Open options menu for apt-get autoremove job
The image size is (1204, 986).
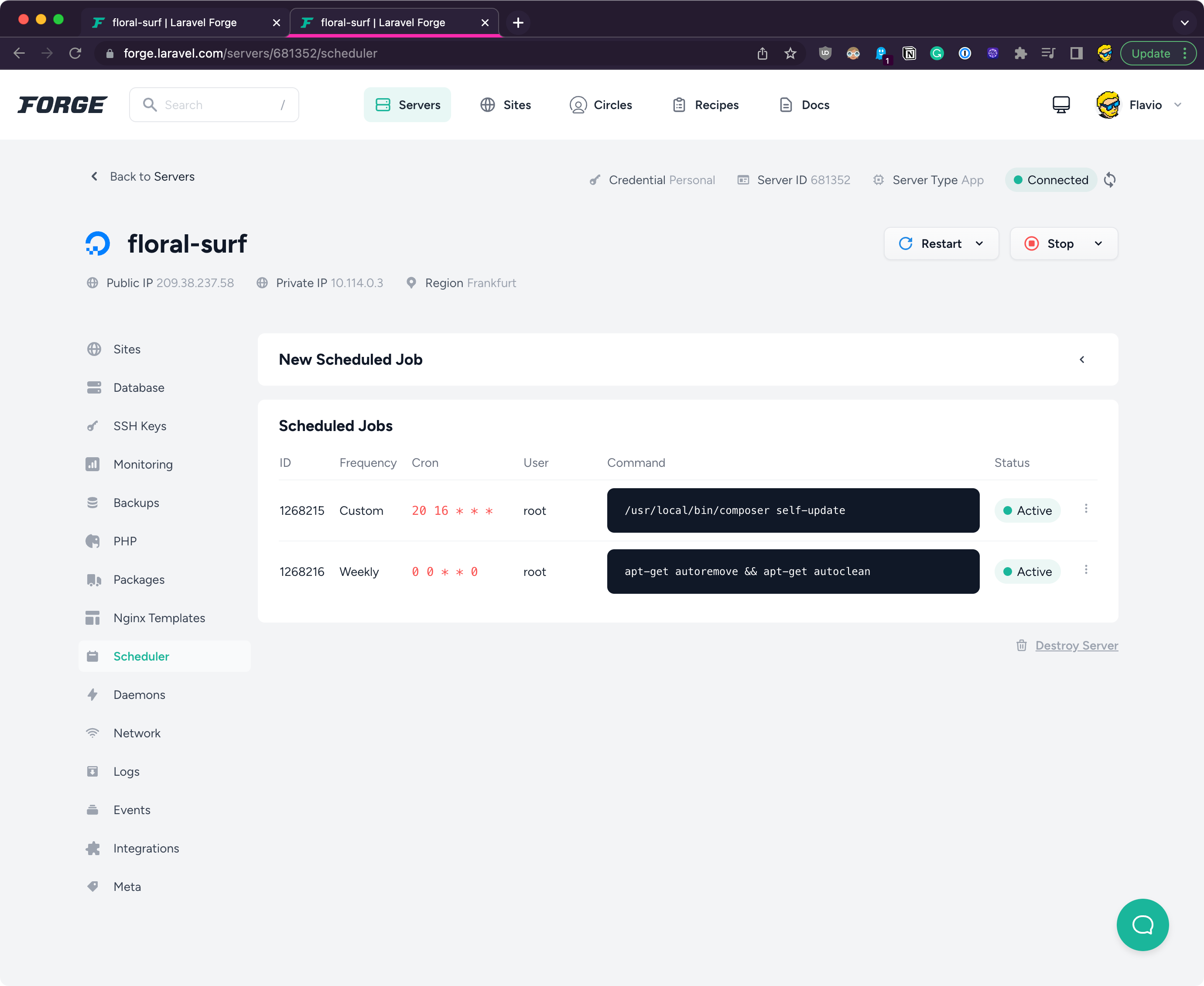(x=1086, y=570)
